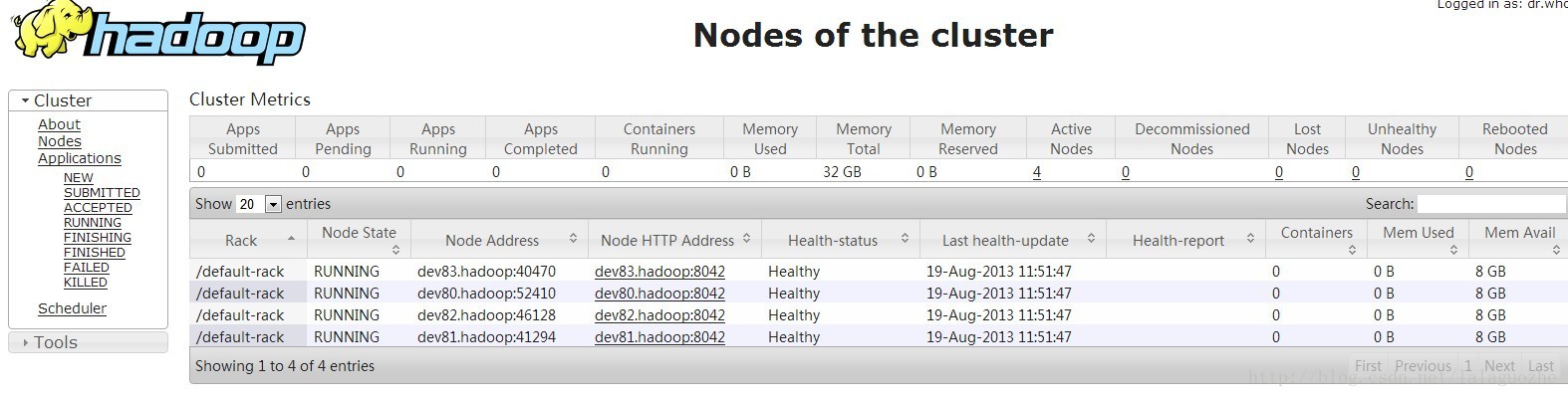Sort nodes by Mem Used header
Image resolution: width=1568 pixels, height=397 pixels.
[x=1418, y=240]
